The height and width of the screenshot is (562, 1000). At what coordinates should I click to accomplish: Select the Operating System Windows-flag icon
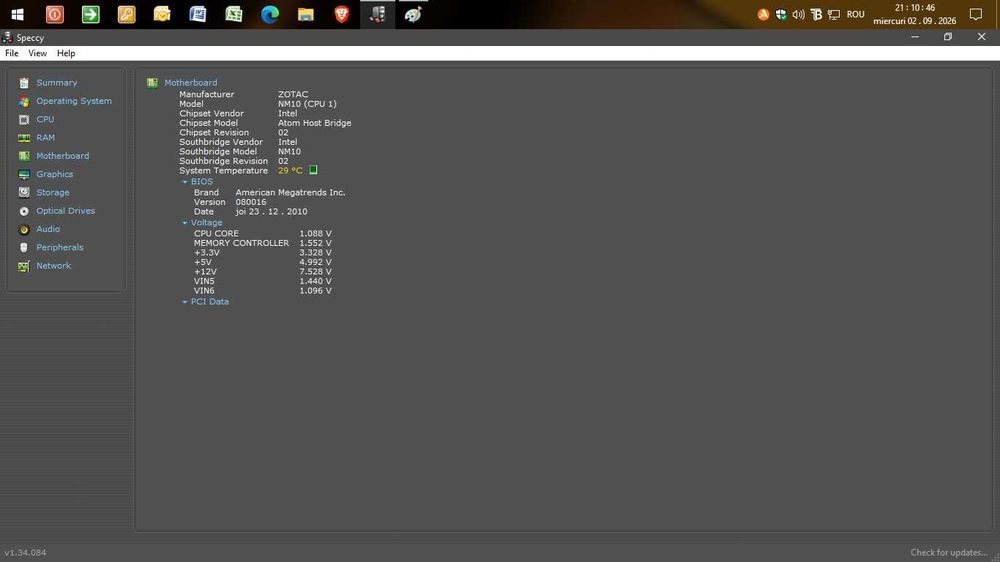point(24,101)
